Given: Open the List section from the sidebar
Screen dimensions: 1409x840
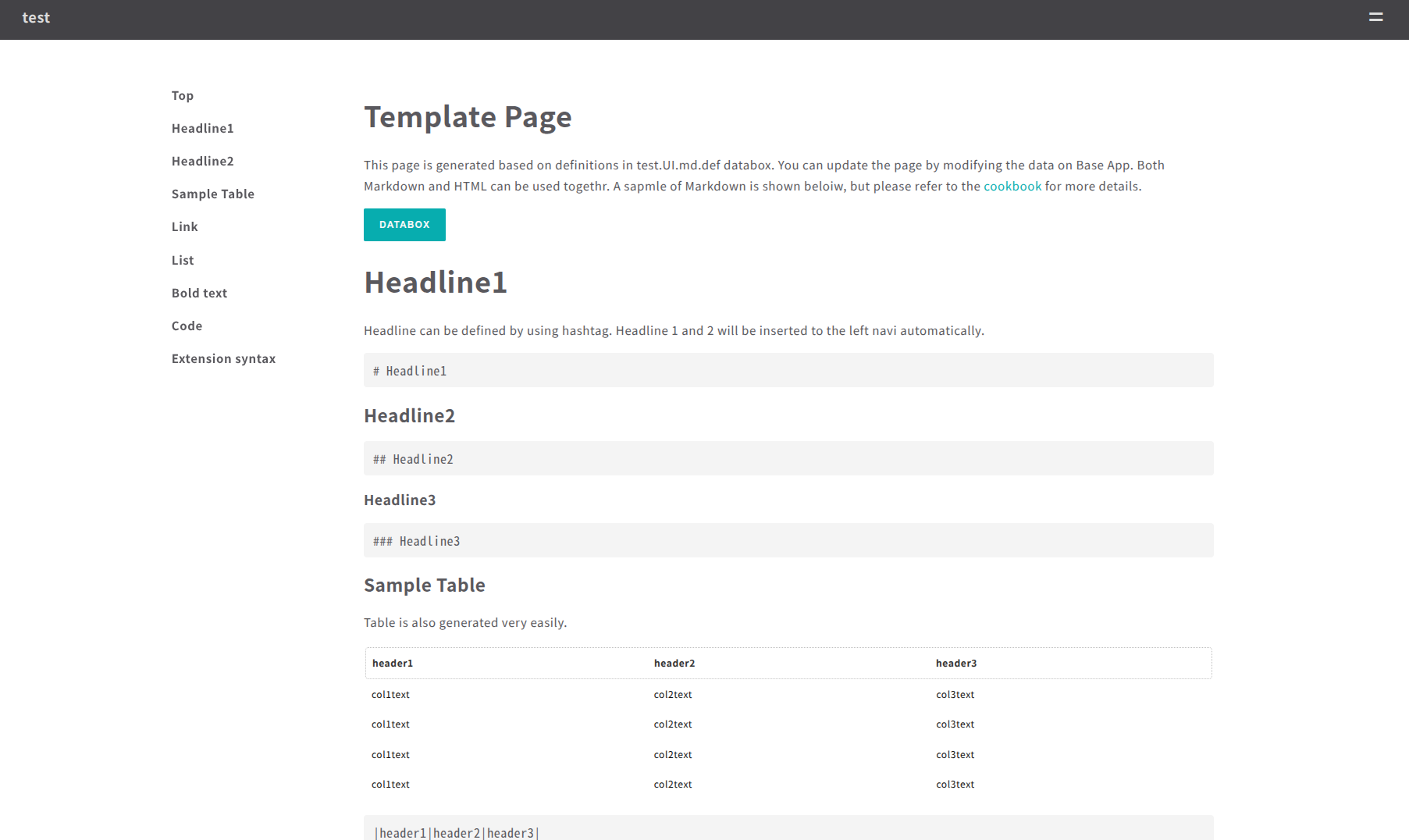Looking at the screenshot, I should pos(182,260).
